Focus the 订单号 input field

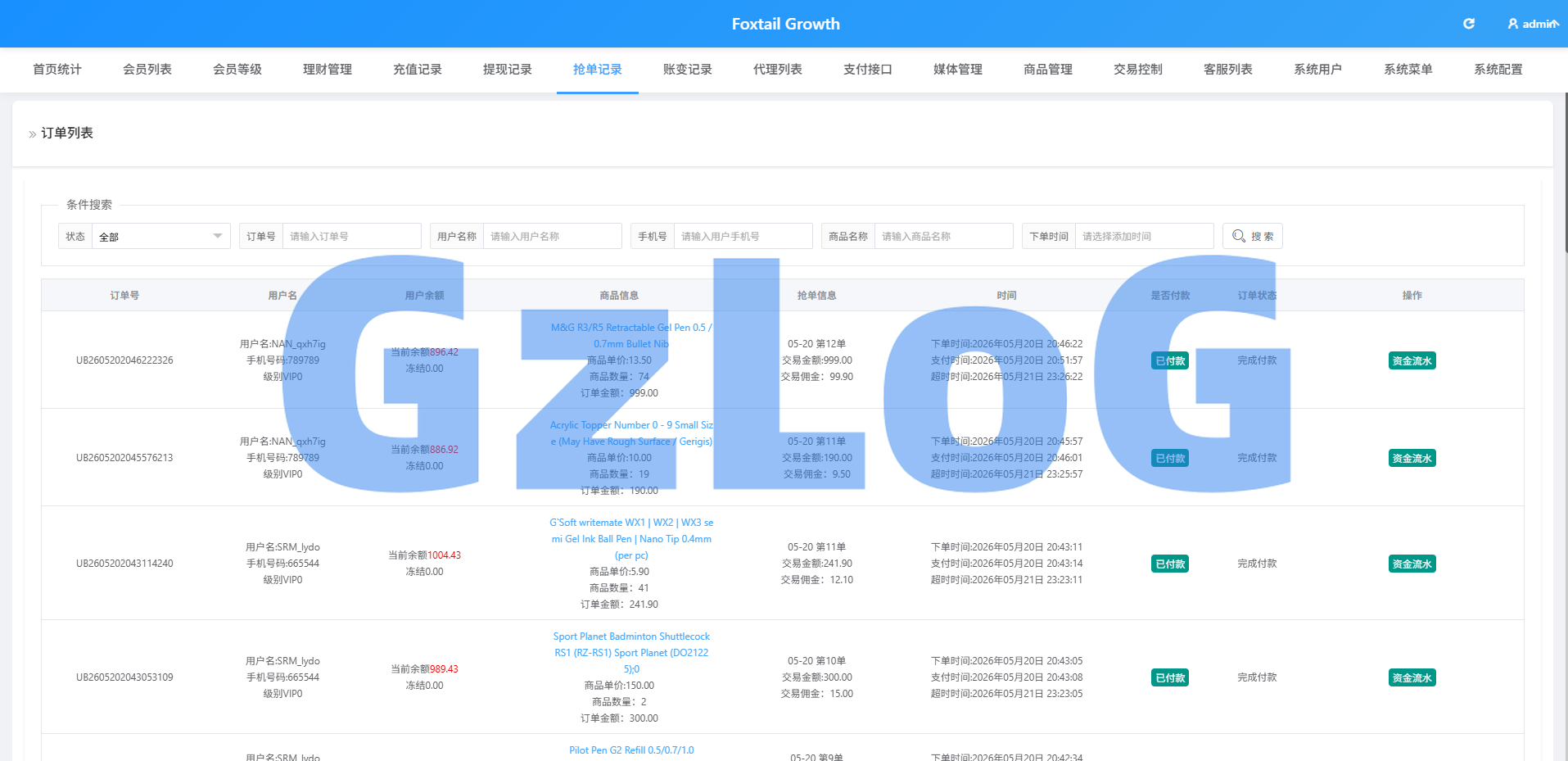[x=351, y=236]
